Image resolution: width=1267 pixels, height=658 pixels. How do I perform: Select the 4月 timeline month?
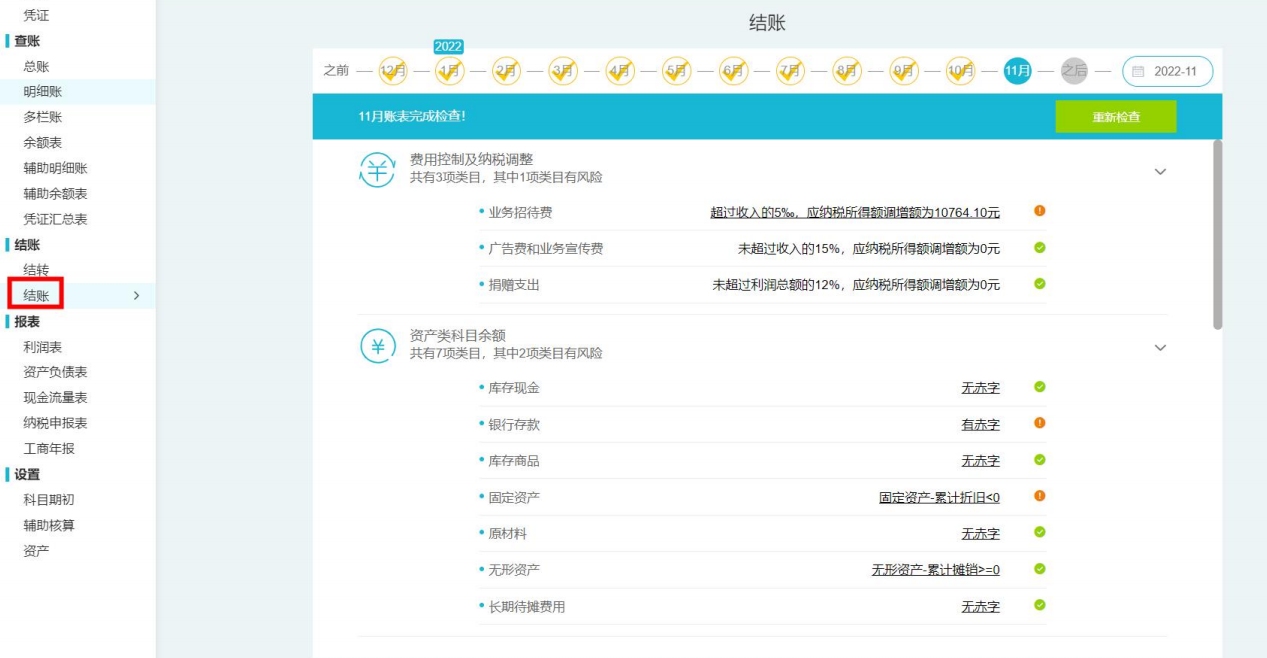point(620,70)
